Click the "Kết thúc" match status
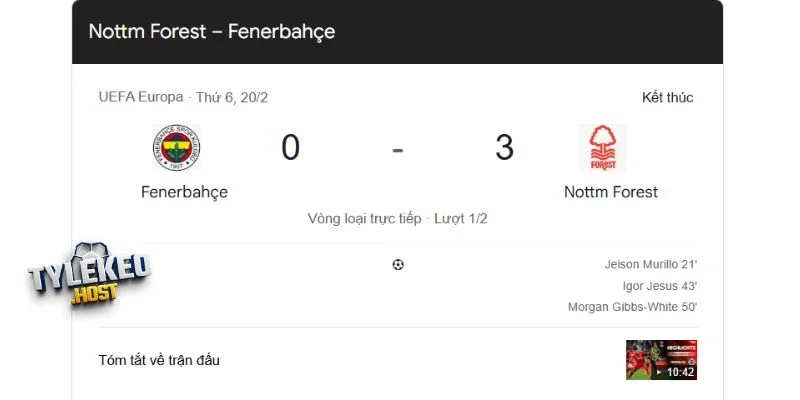 (667, 97)
